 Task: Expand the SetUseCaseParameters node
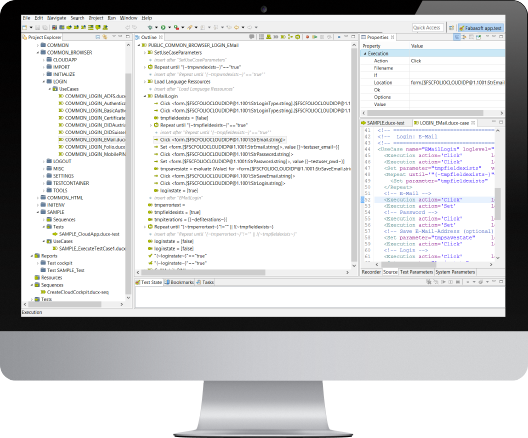tap(145, 53)
